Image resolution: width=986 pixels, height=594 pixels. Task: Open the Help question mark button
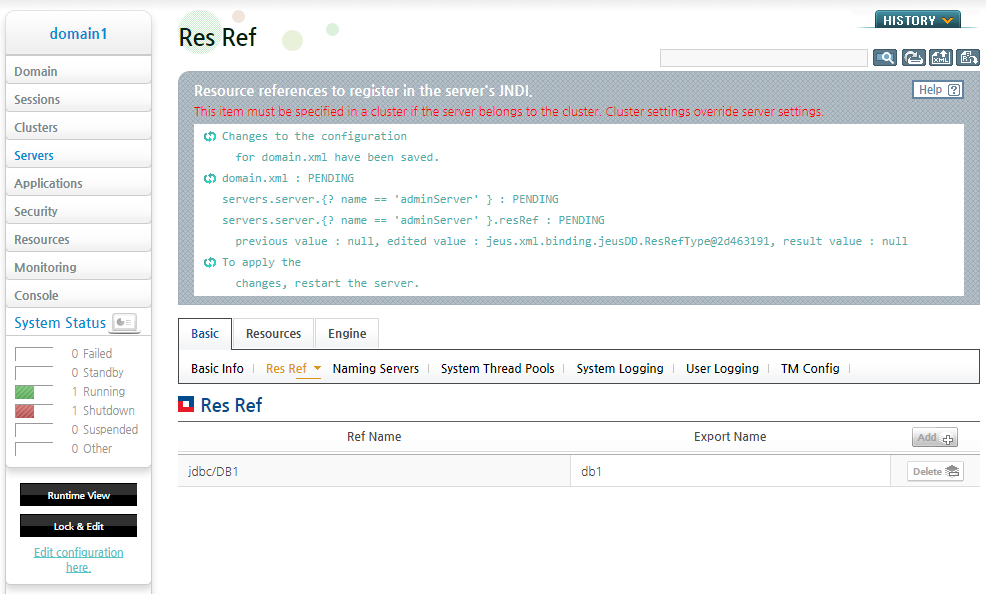click(x=938, y=90)
